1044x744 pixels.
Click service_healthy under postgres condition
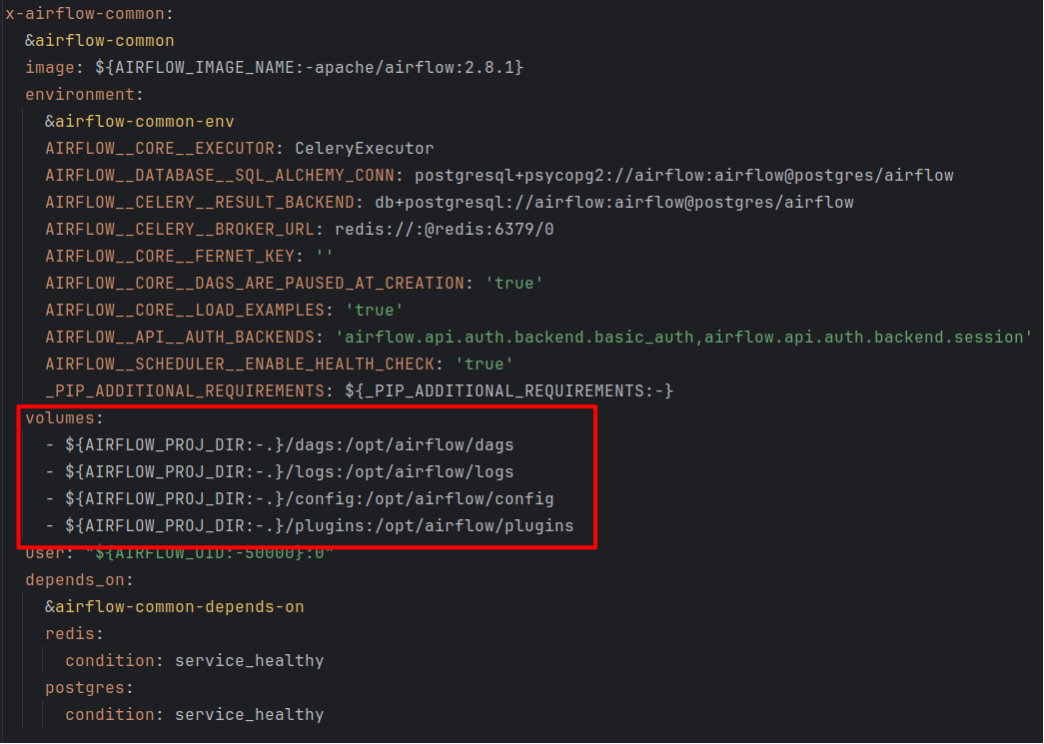click(x=249, y=715)
